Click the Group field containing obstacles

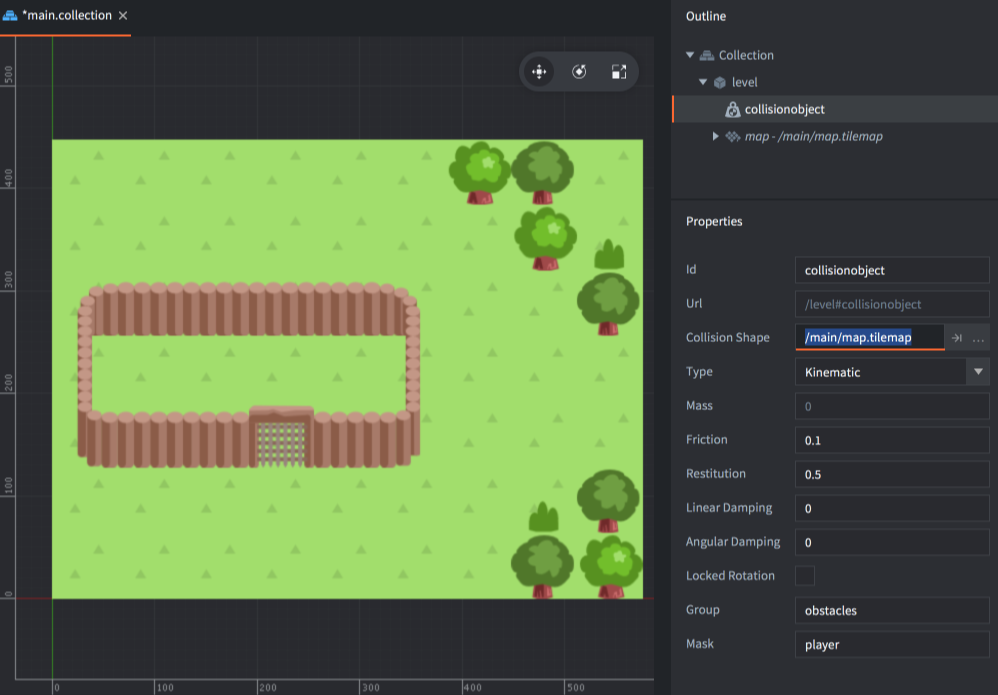(x=891, y=610)
